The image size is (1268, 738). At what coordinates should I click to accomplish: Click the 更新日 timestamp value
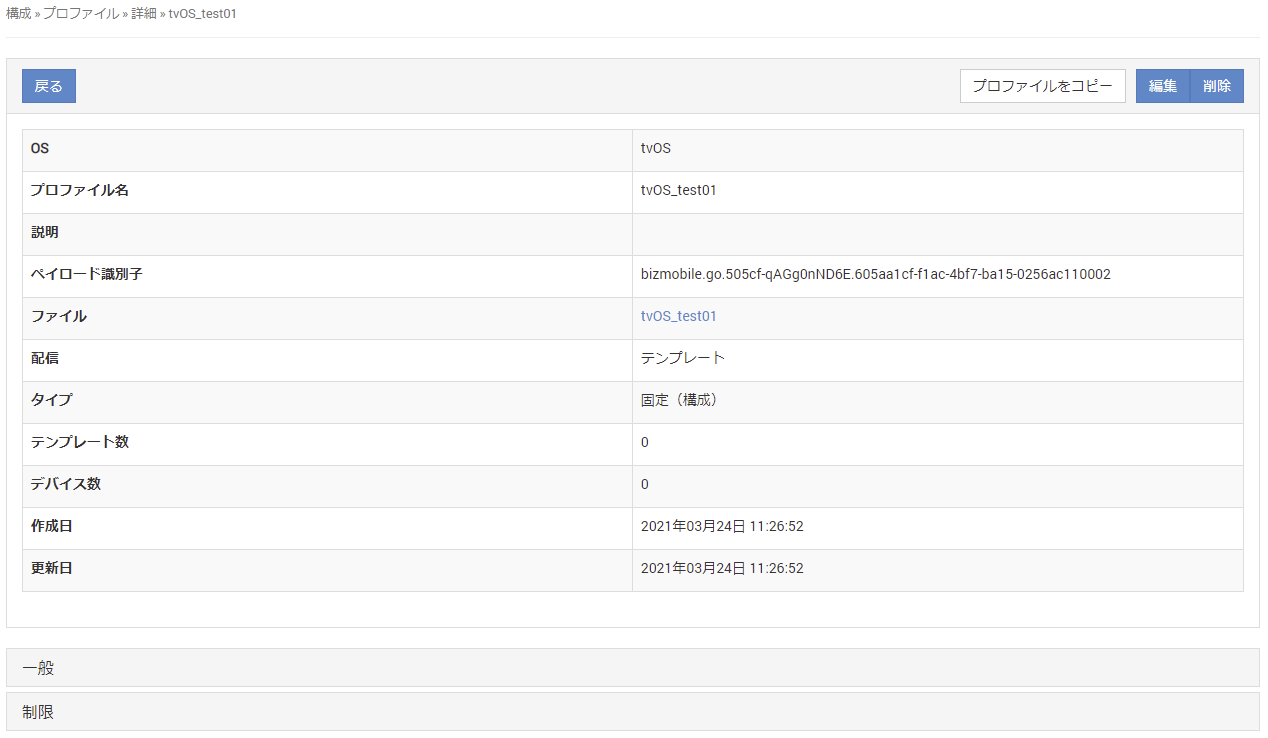tap(722, 568)
